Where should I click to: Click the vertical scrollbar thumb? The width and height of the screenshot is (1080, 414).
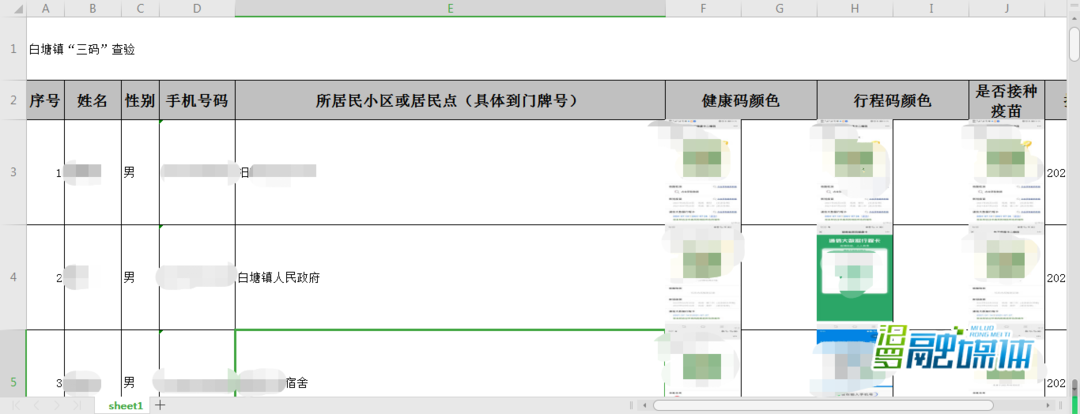coord(1073,45)
